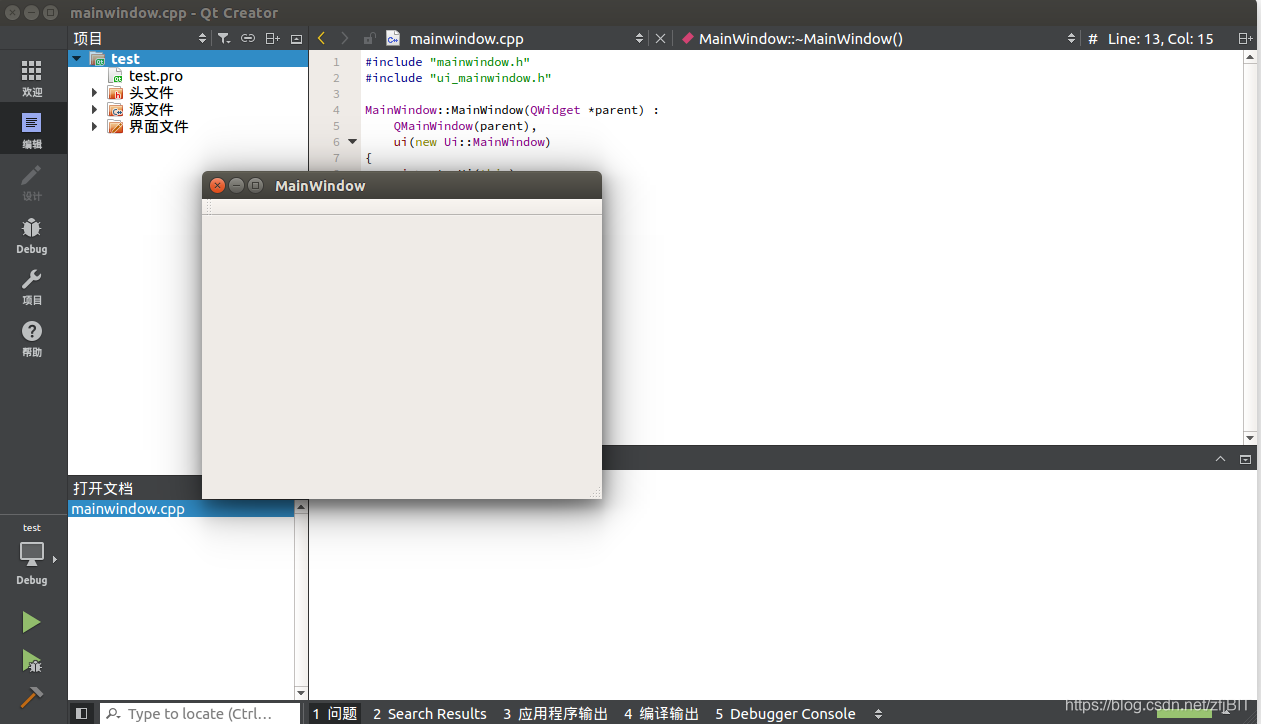
Task: Switch to Debug mode using the bug icon
Action: coord(31,232)
